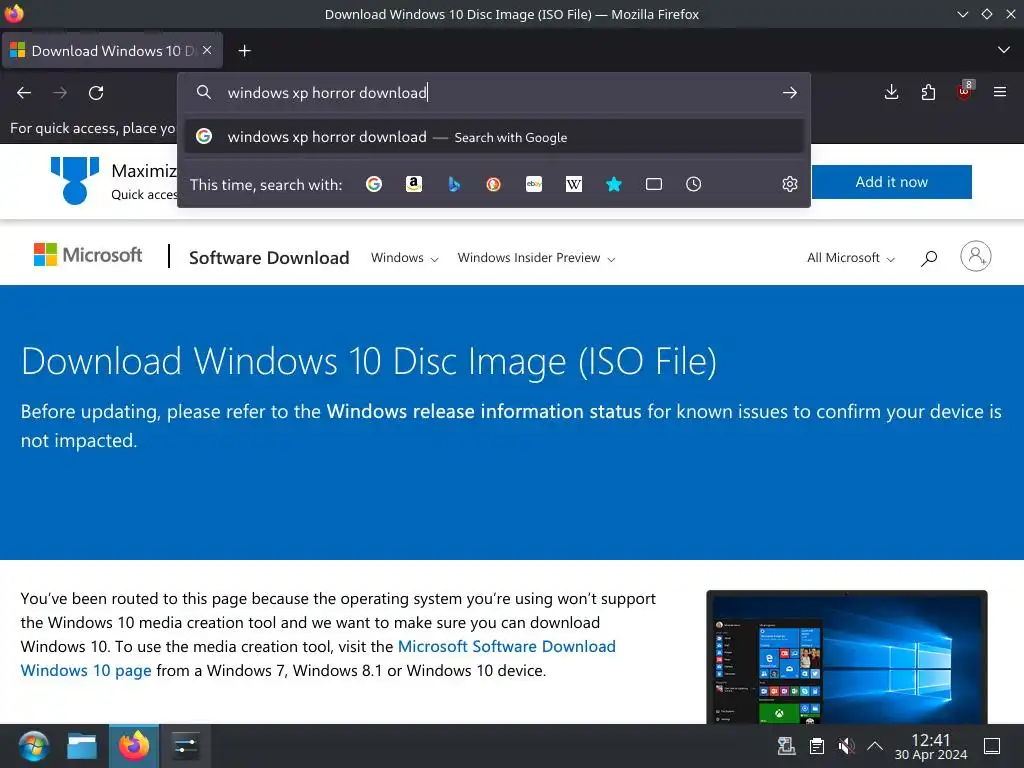Open the file manager from taskbar
The width and height of the screenshot is (1024, 768).
coord(82,746)
